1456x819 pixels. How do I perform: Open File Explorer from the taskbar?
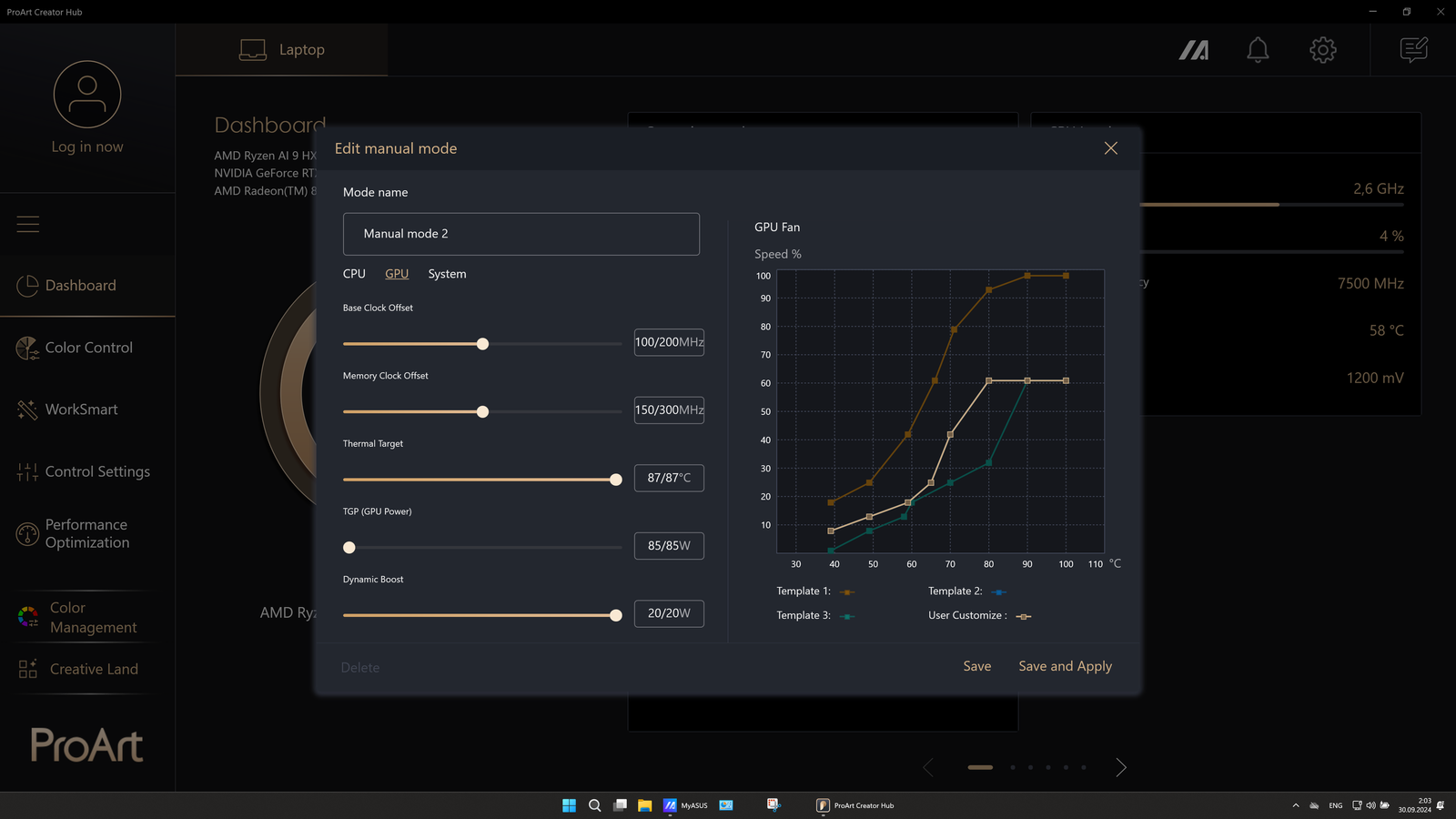pos(644,805)
